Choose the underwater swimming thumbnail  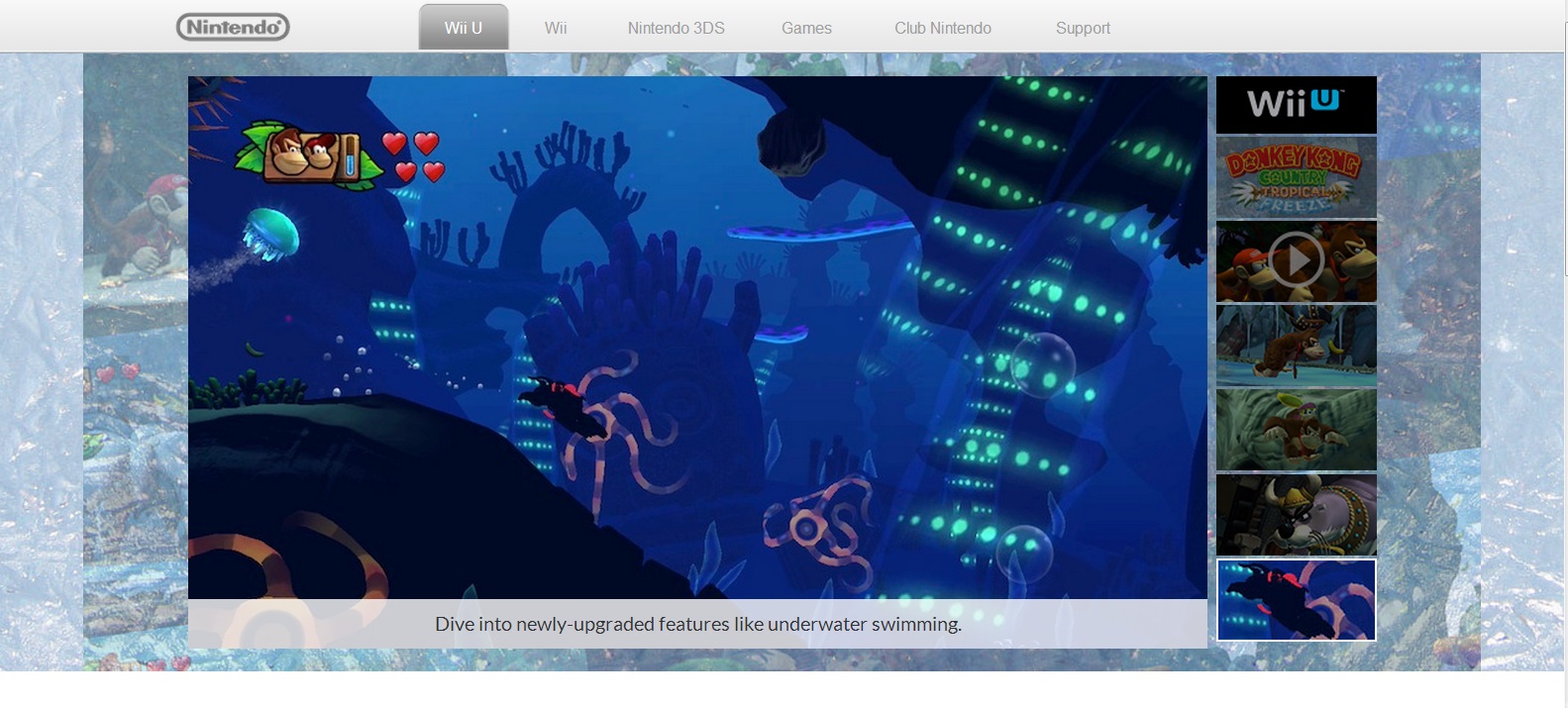coord(1296,600)
